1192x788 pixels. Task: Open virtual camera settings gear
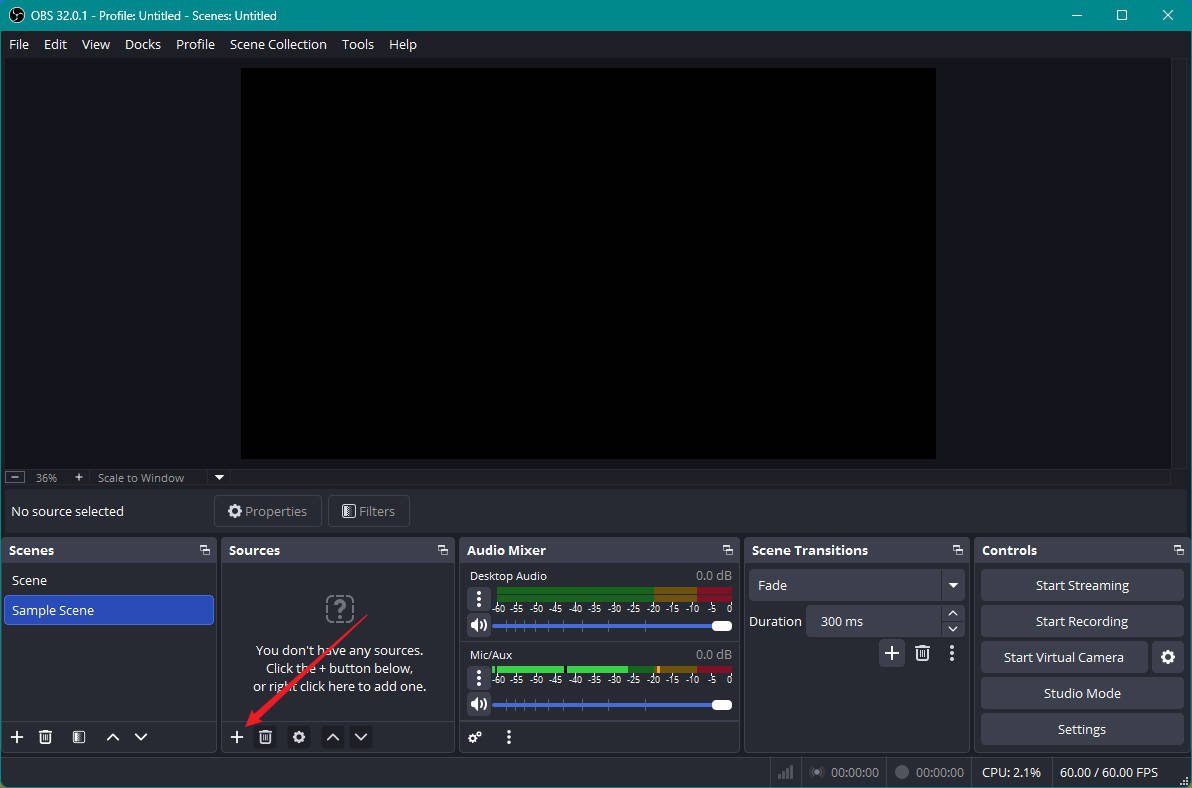click(1168, 657)
